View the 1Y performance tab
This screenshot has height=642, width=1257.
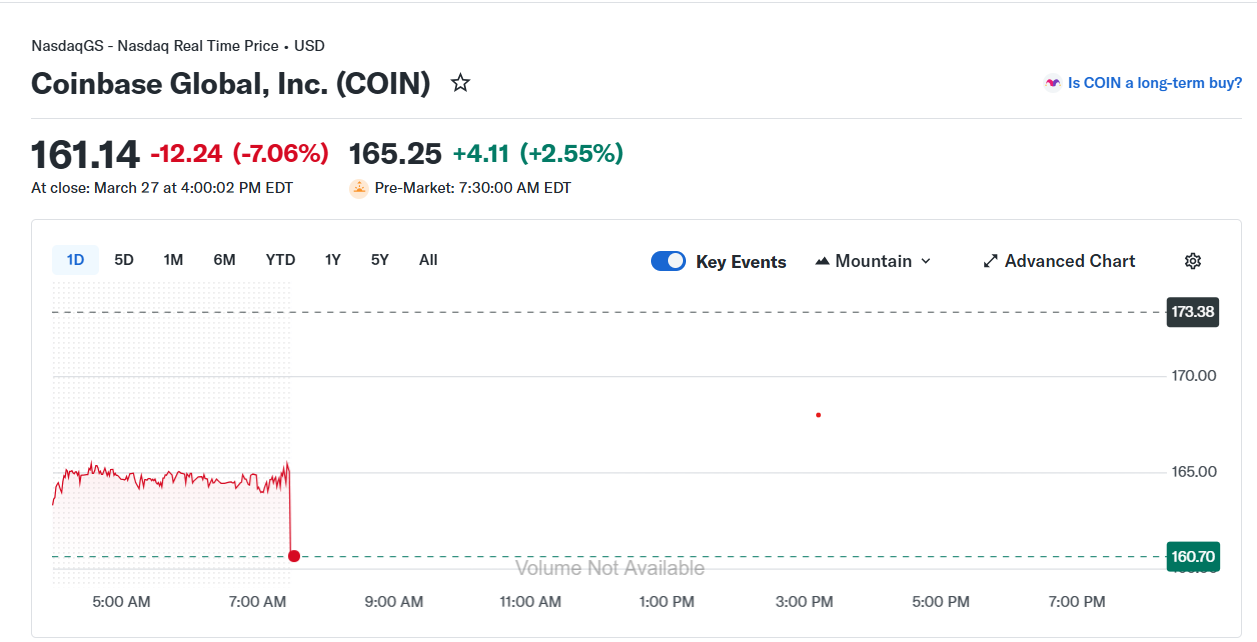point(332,259)
